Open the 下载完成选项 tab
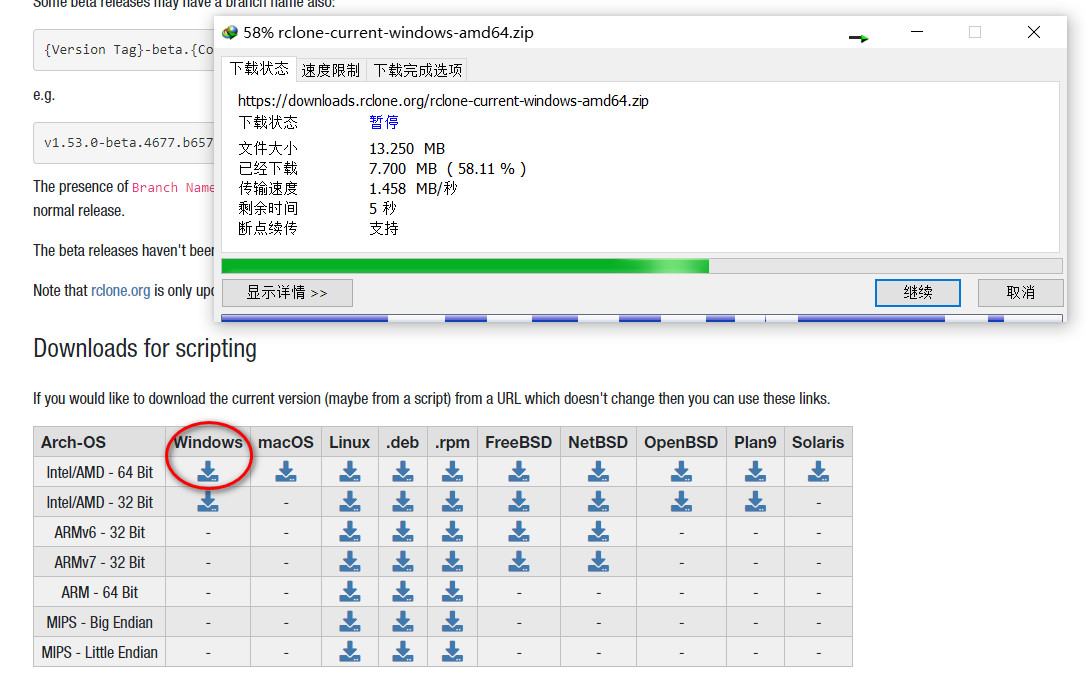This screenshot has height=690, width=1092. [418, 70]
